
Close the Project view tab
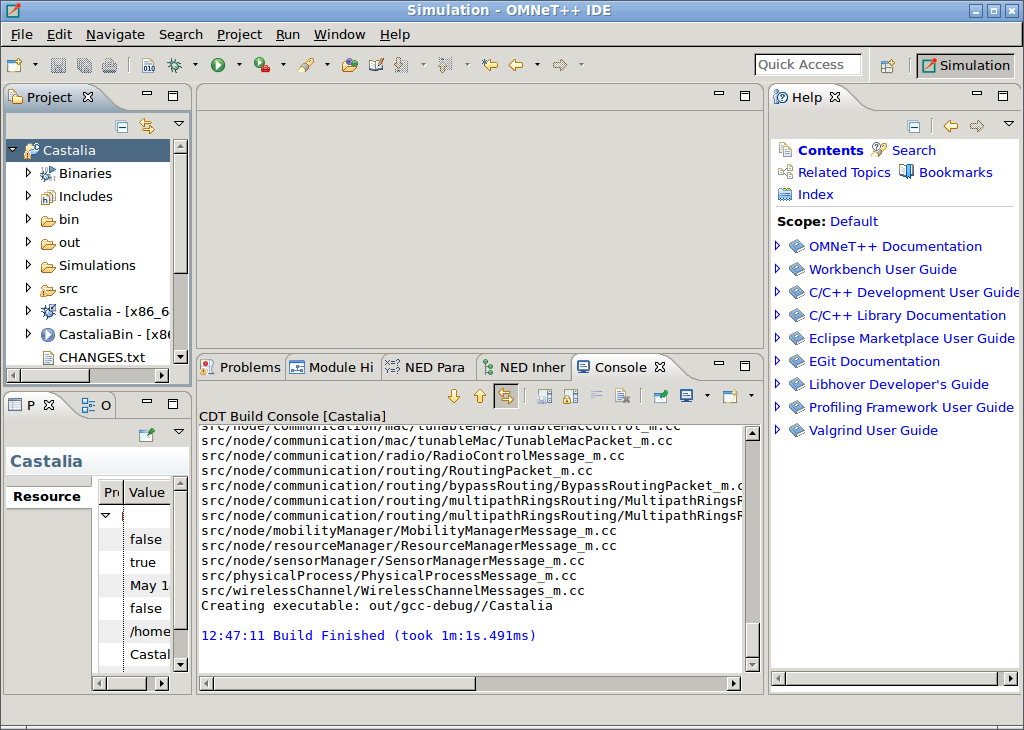tap(88, 97)
